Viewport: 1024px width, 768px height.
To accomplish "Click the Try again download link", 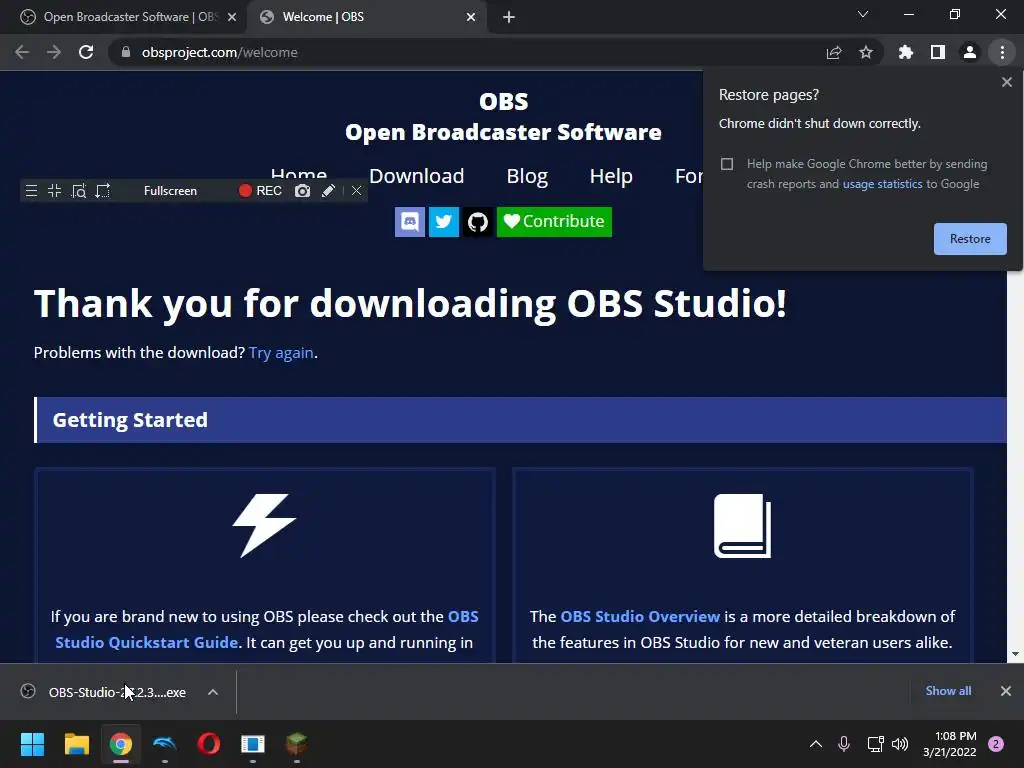I will coord(281,353).
